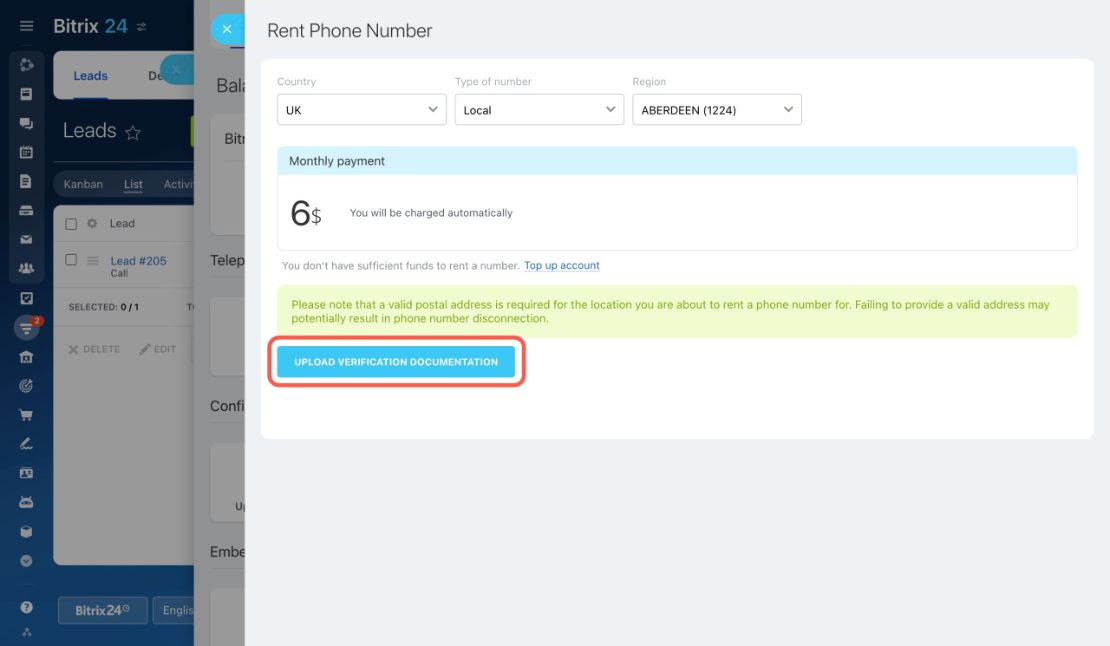Open the Calendar icon in sidebar
The width and height of the screenshot is (1110, 646).
pos(26,152)
